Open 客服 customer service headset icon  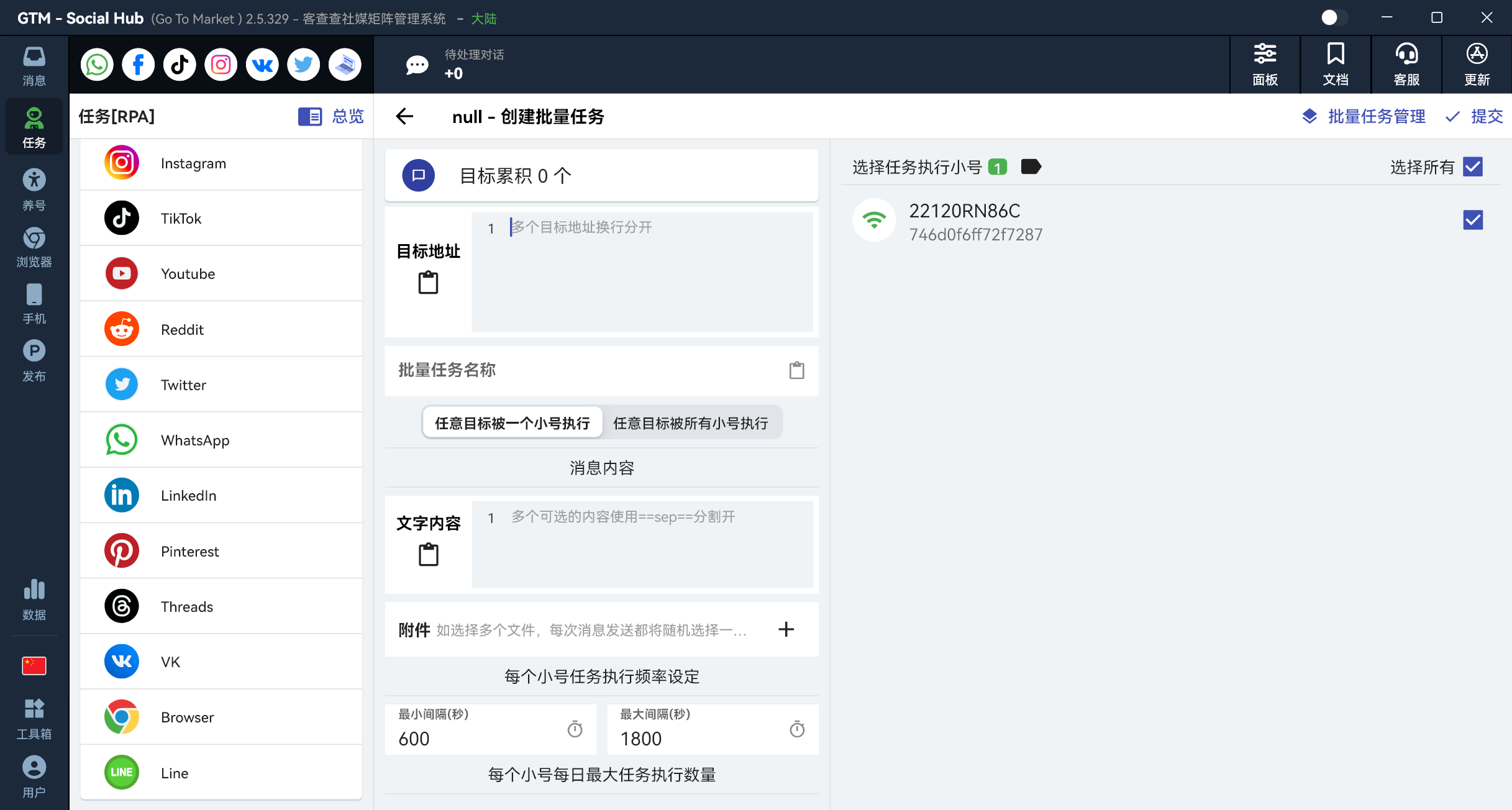click(1406, 65)
